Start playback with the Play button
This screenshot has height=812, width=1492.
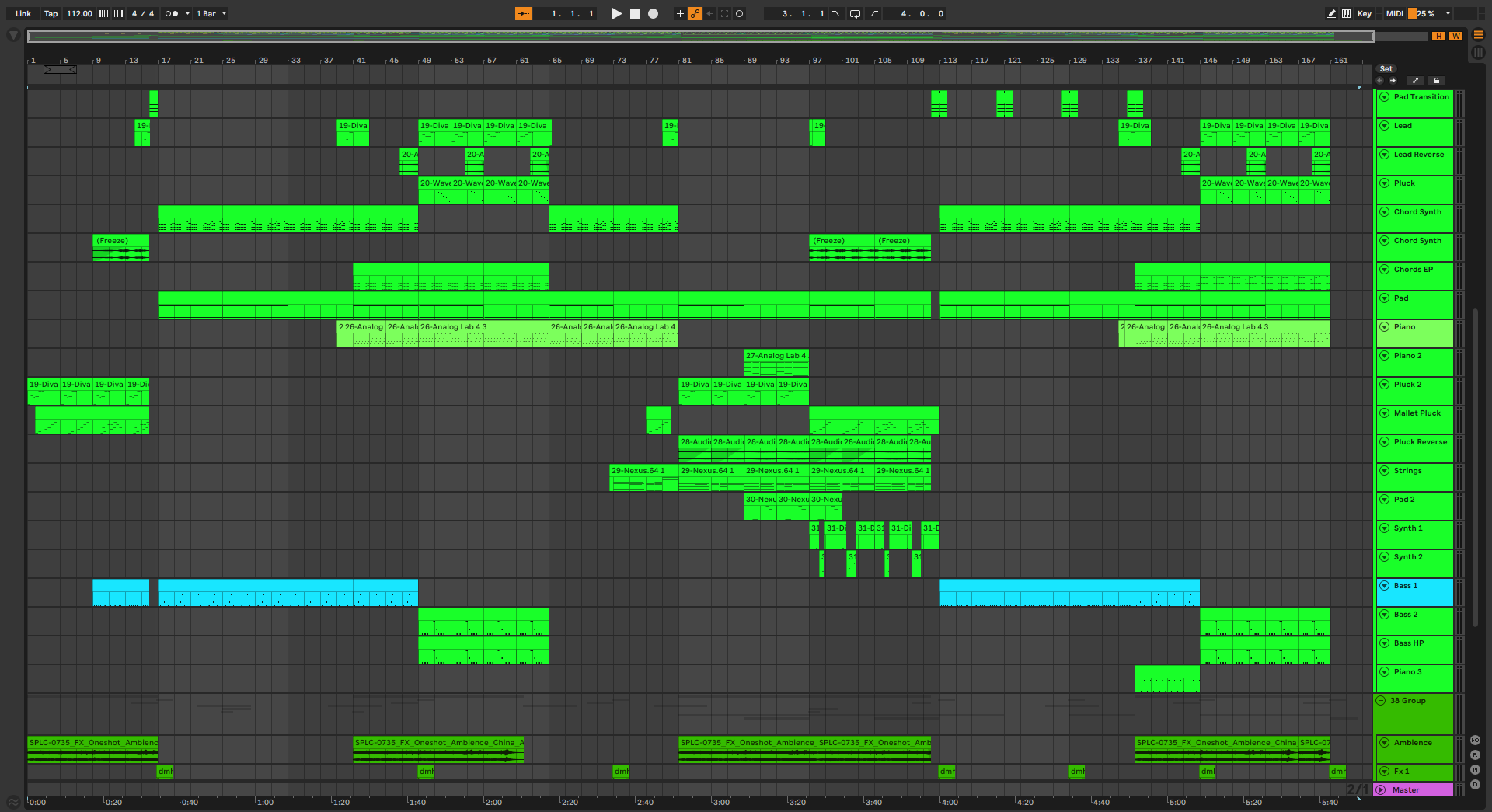point(617,13)
